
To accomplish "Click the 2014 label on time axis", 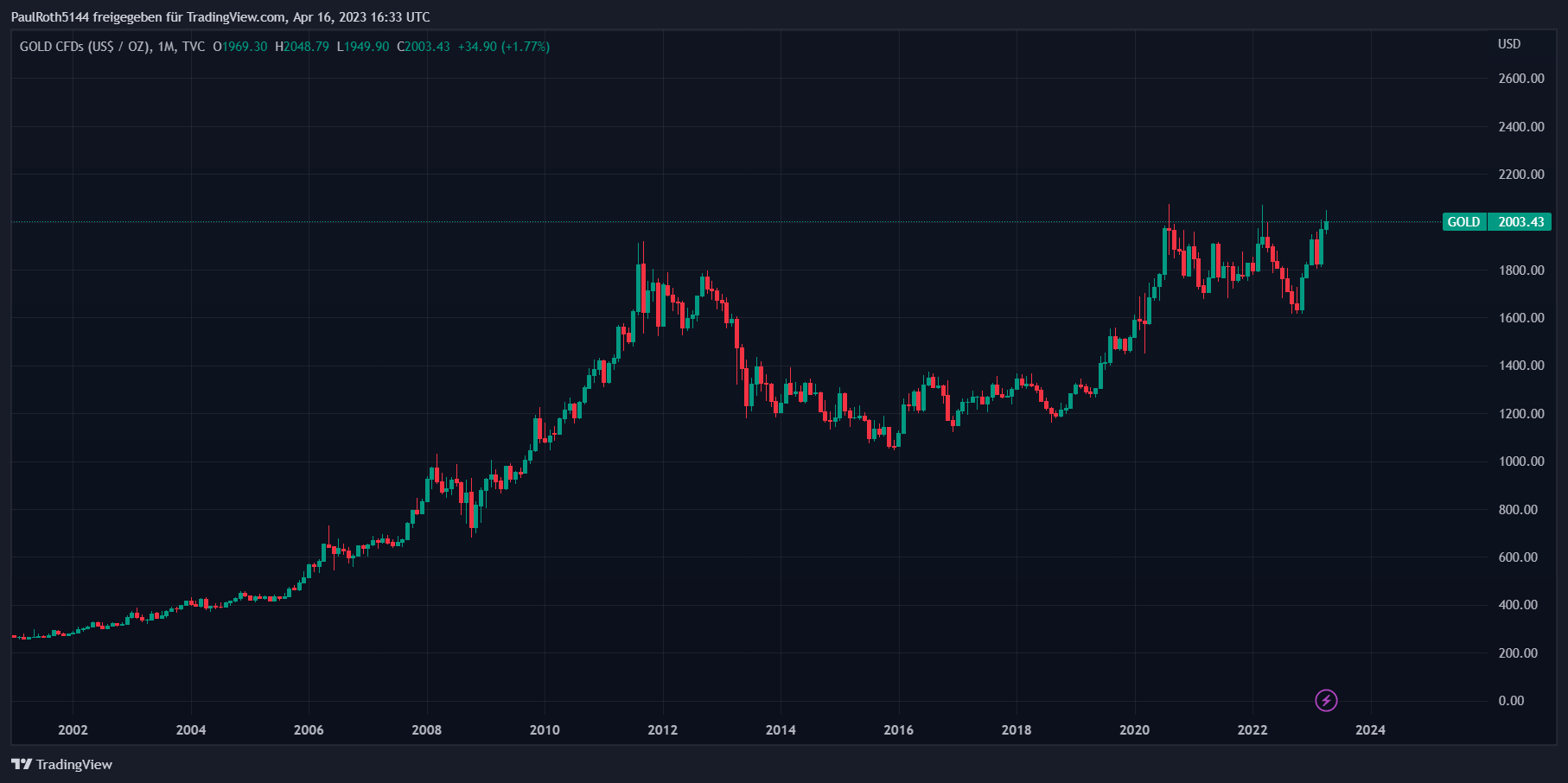I will tap(781, 730).
